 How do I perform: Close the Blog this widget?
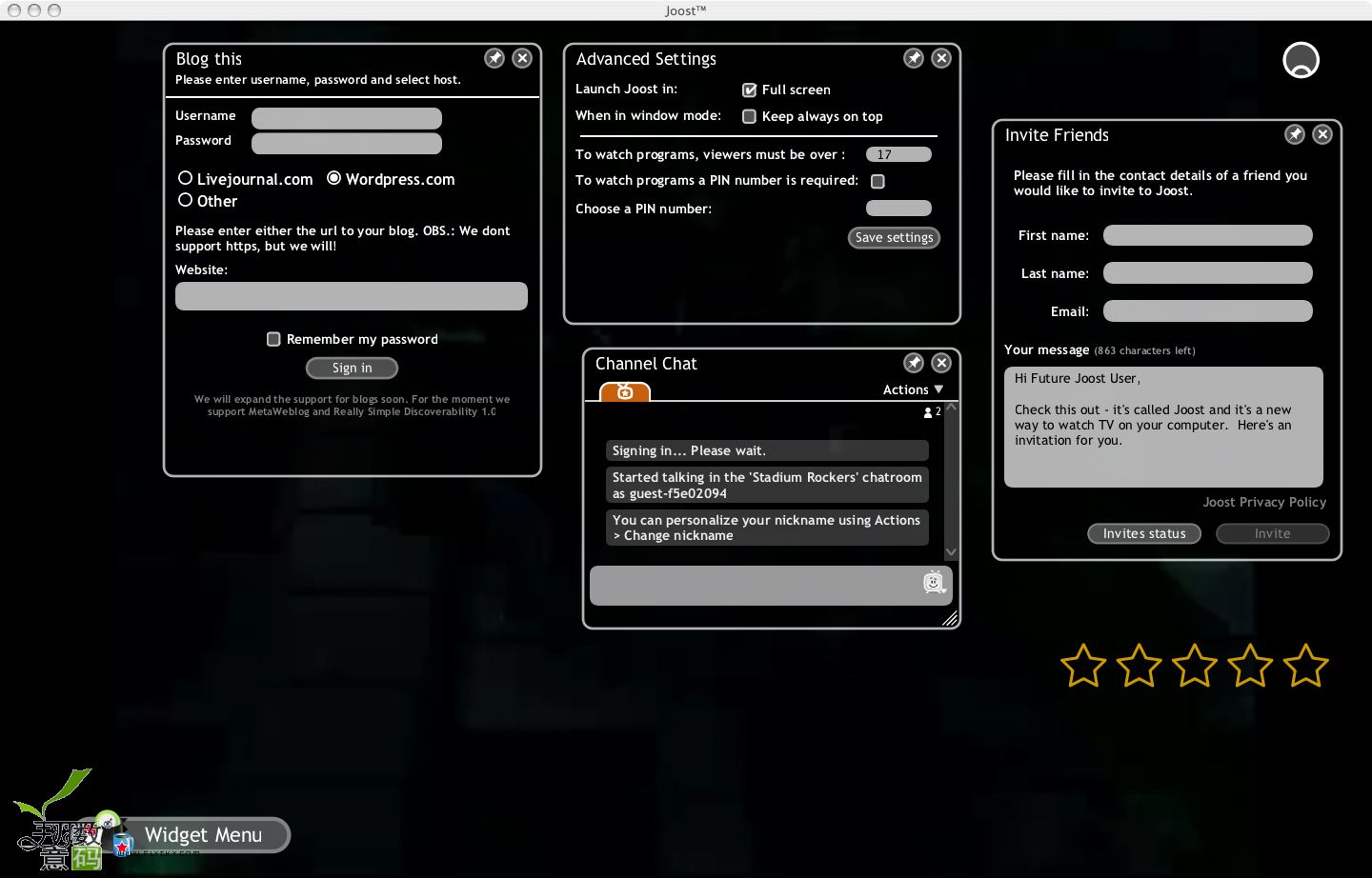(522, 58)
